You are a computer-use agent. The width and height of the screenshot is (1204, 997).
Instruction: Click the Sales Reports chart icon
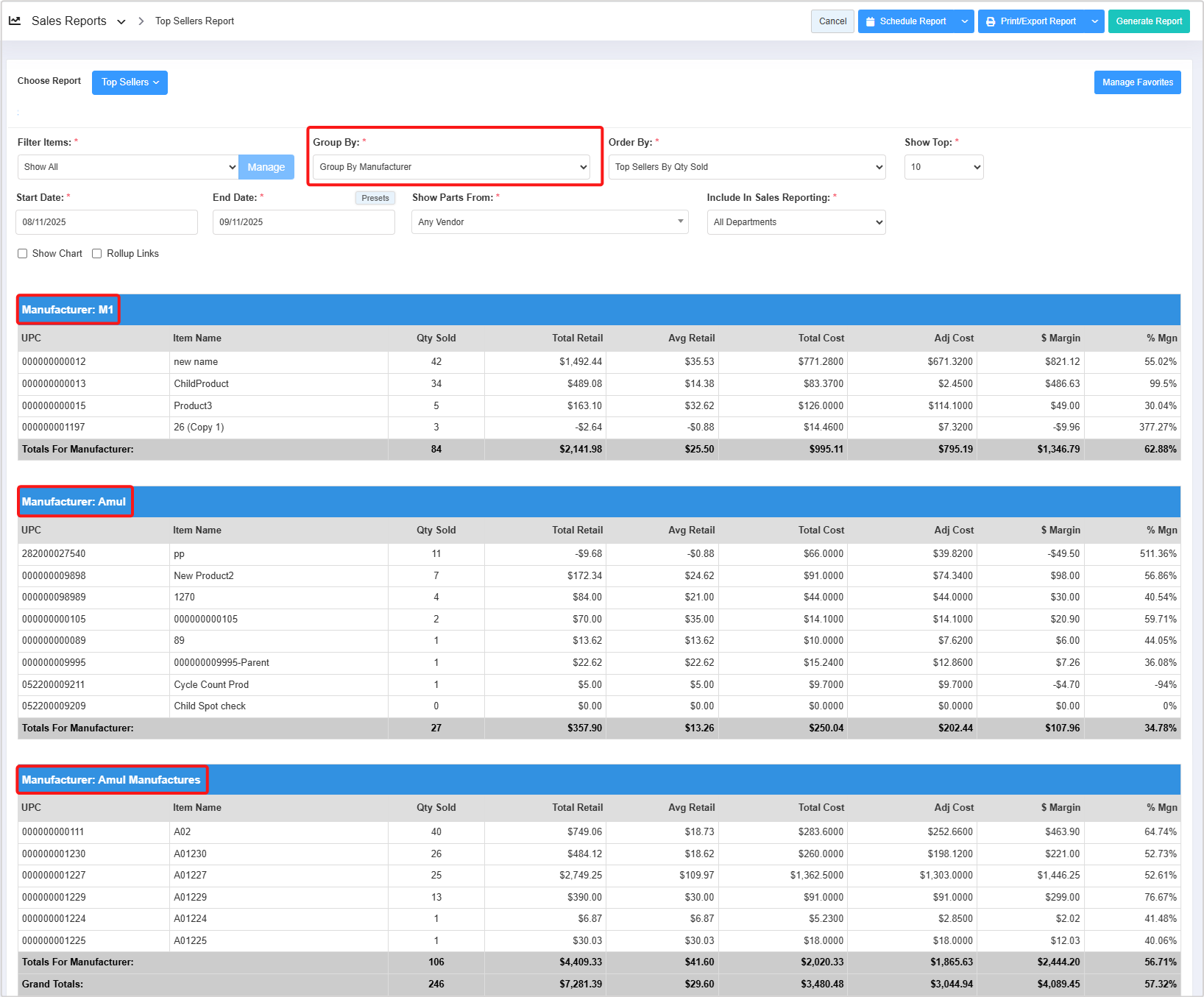(15, 21)
